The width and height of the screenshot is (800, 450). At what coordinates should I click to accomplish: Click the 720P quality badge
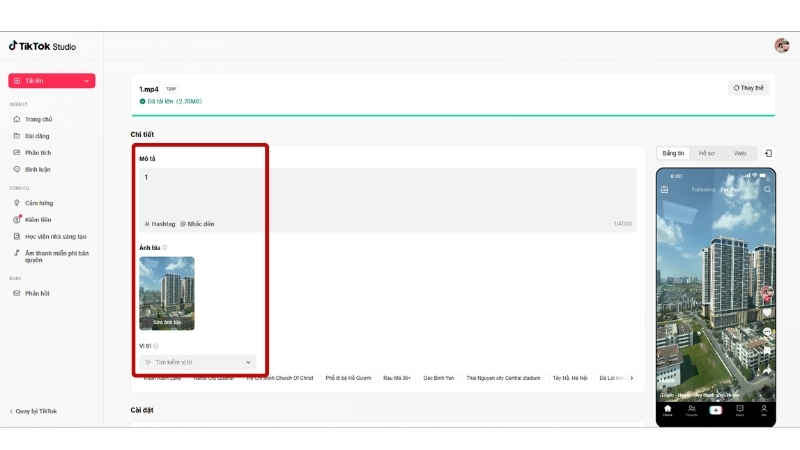click(x=171, y=89)
